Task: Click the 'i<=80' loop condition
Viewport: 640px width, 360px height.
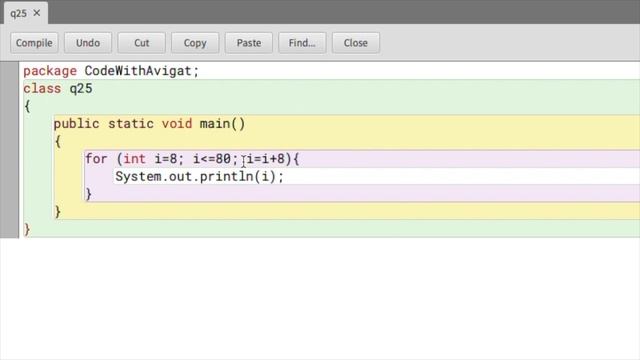Action: (x=212, y=159)
